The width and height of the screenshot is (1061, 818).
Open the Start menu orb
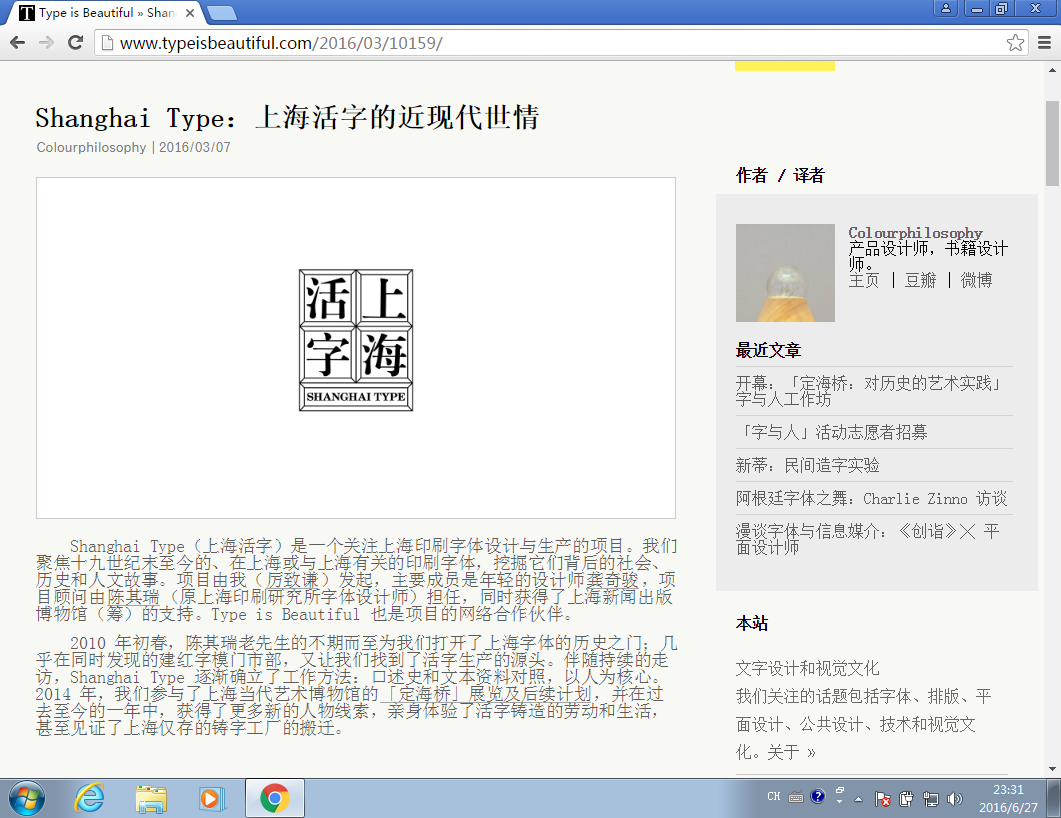(25, 798)
